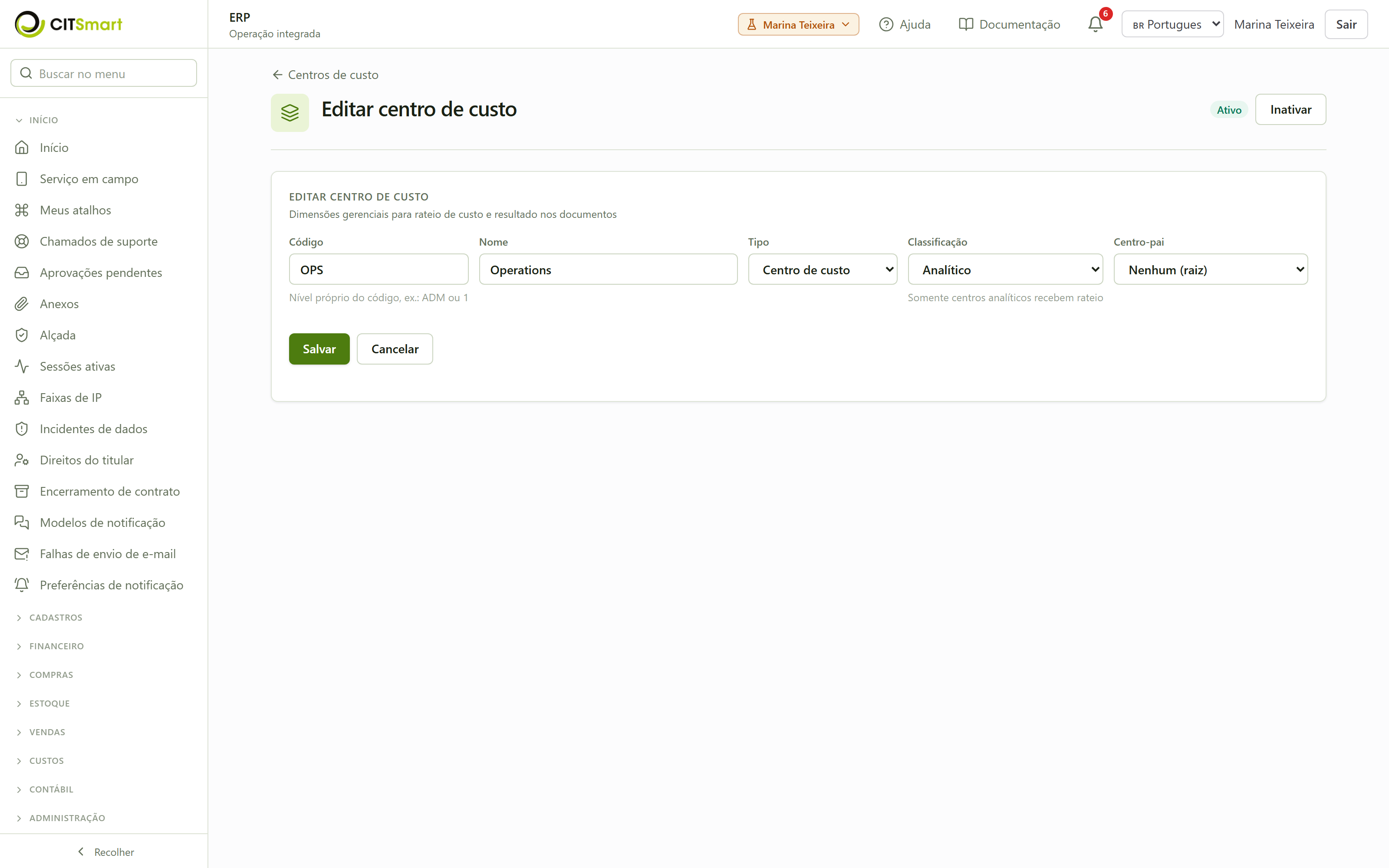Click the Inativar button

(1290, 109)
